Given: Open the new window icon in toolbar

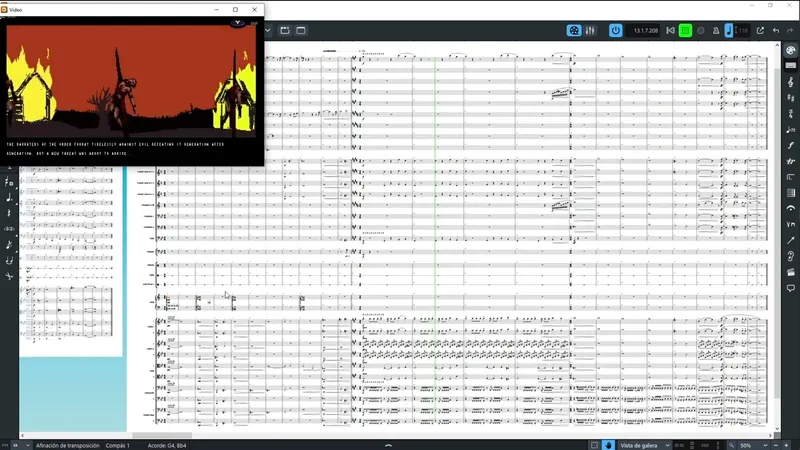Looking at the screenshot, I should (301, 31).
